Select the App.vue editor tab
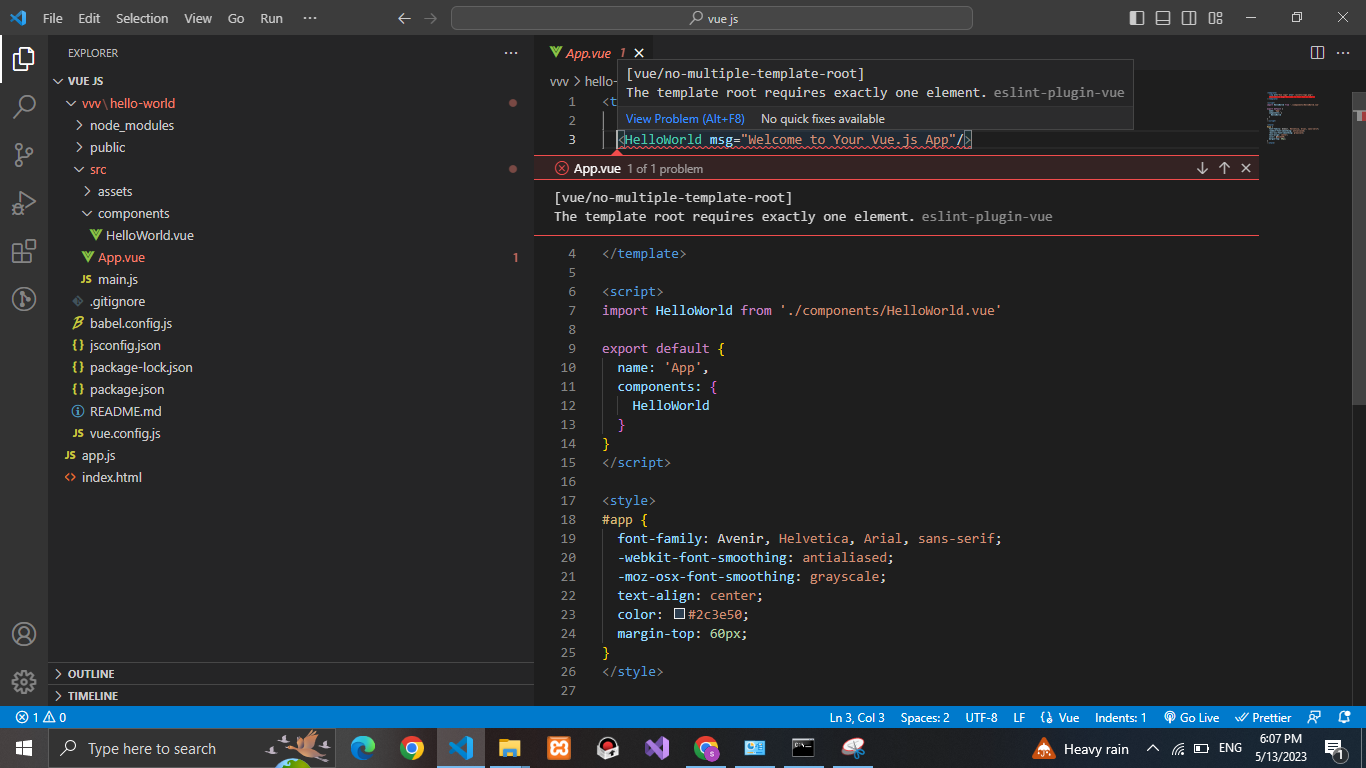 (588, 53)
